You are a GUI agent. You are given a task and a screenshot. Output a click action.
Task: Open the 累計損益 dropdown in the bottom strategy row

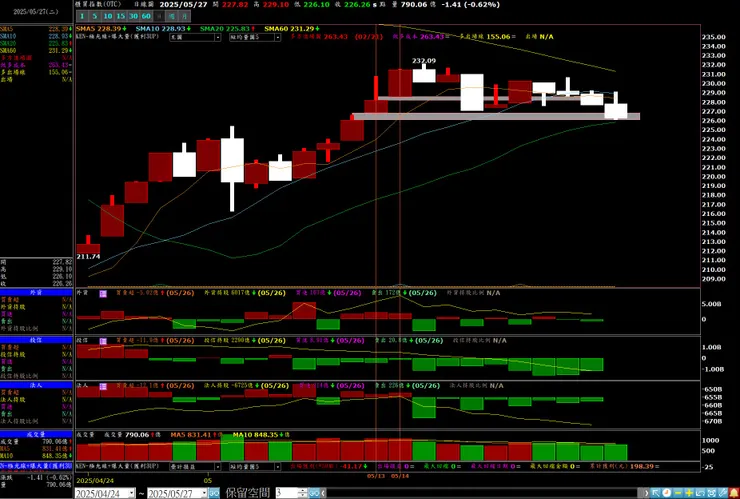(x=195, y=466)
